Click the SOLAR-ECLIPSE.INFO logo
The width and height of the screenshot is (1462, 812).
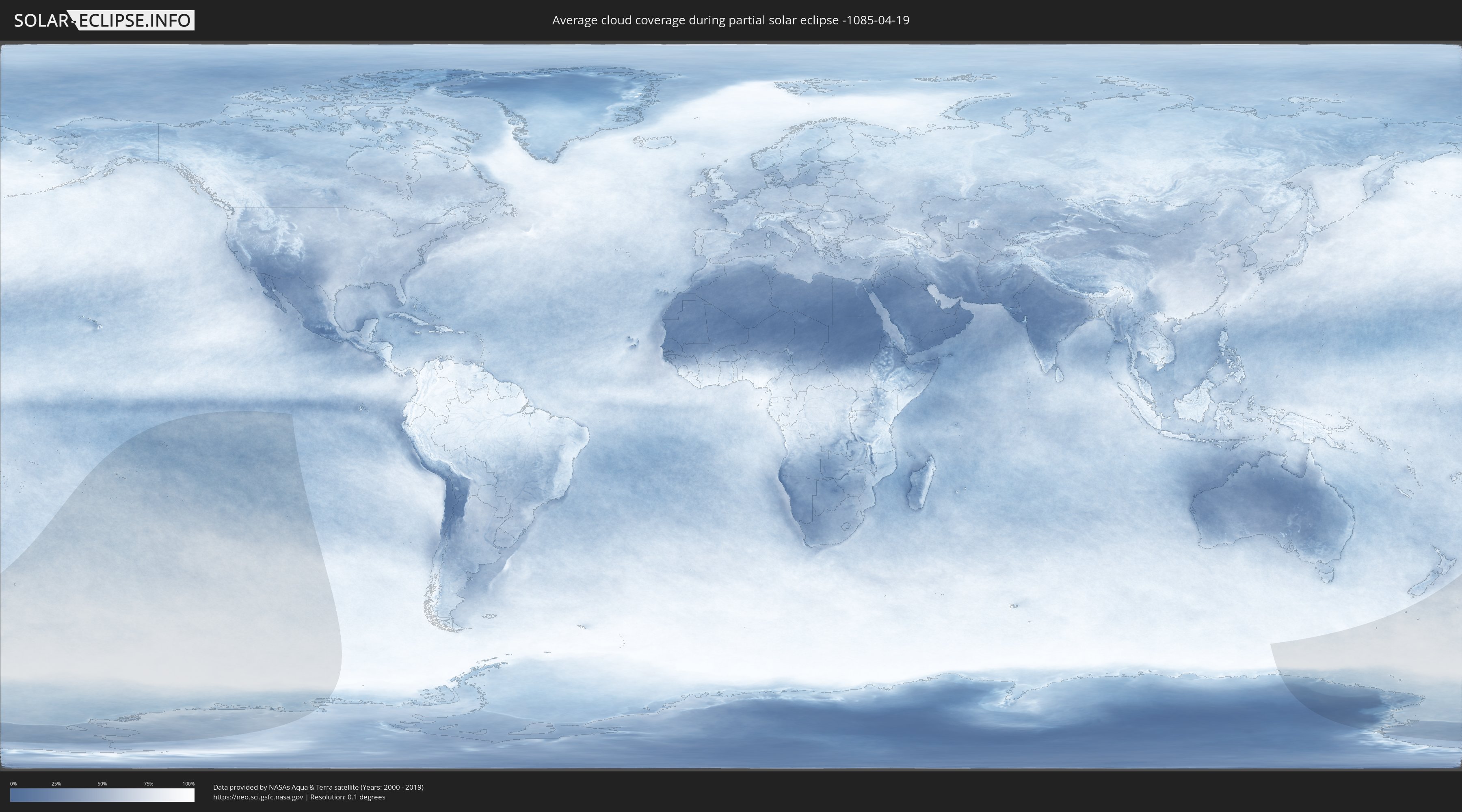coord(104,20)
